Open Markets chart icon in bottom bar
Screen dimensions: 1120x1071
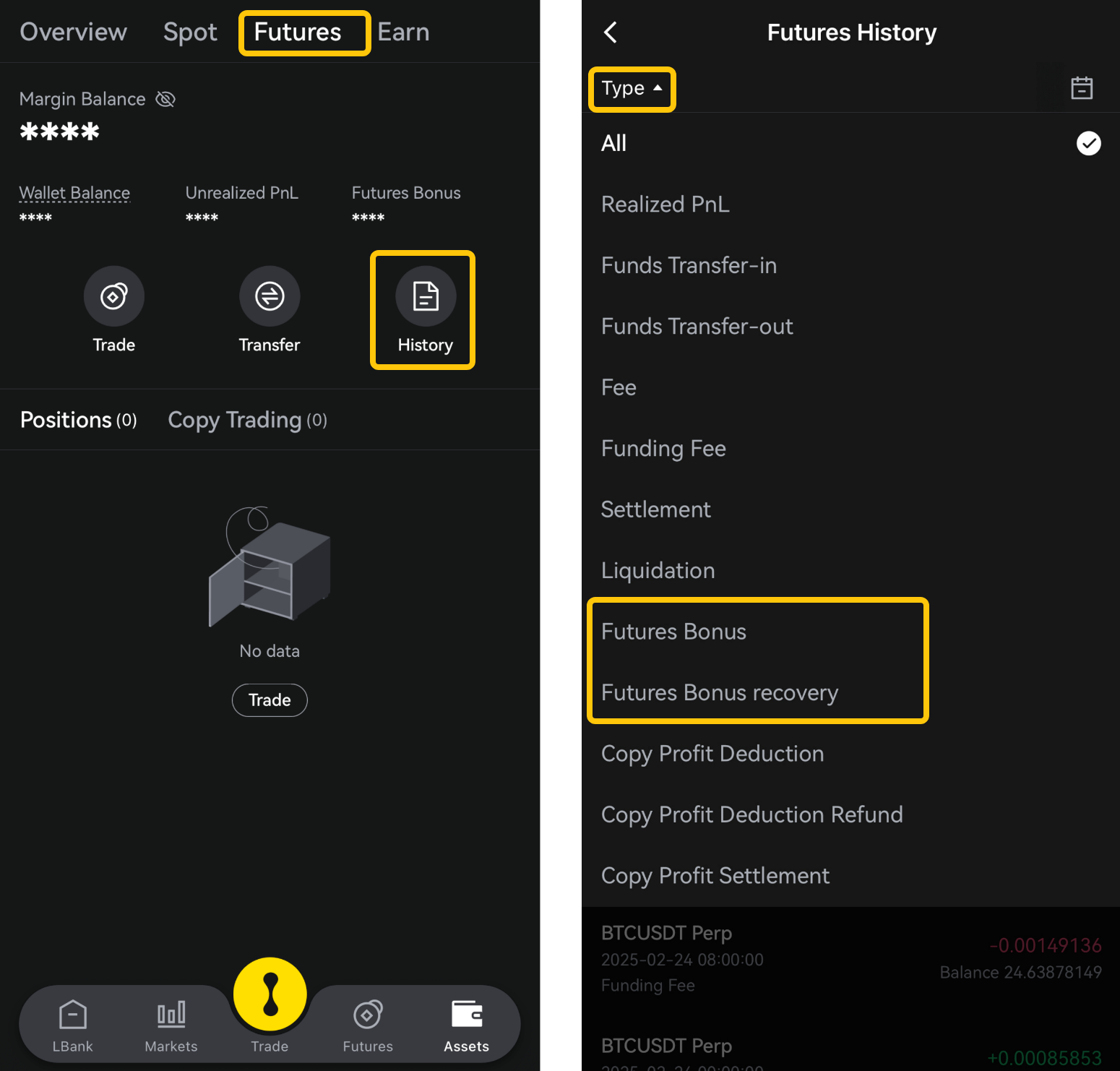171,1015
